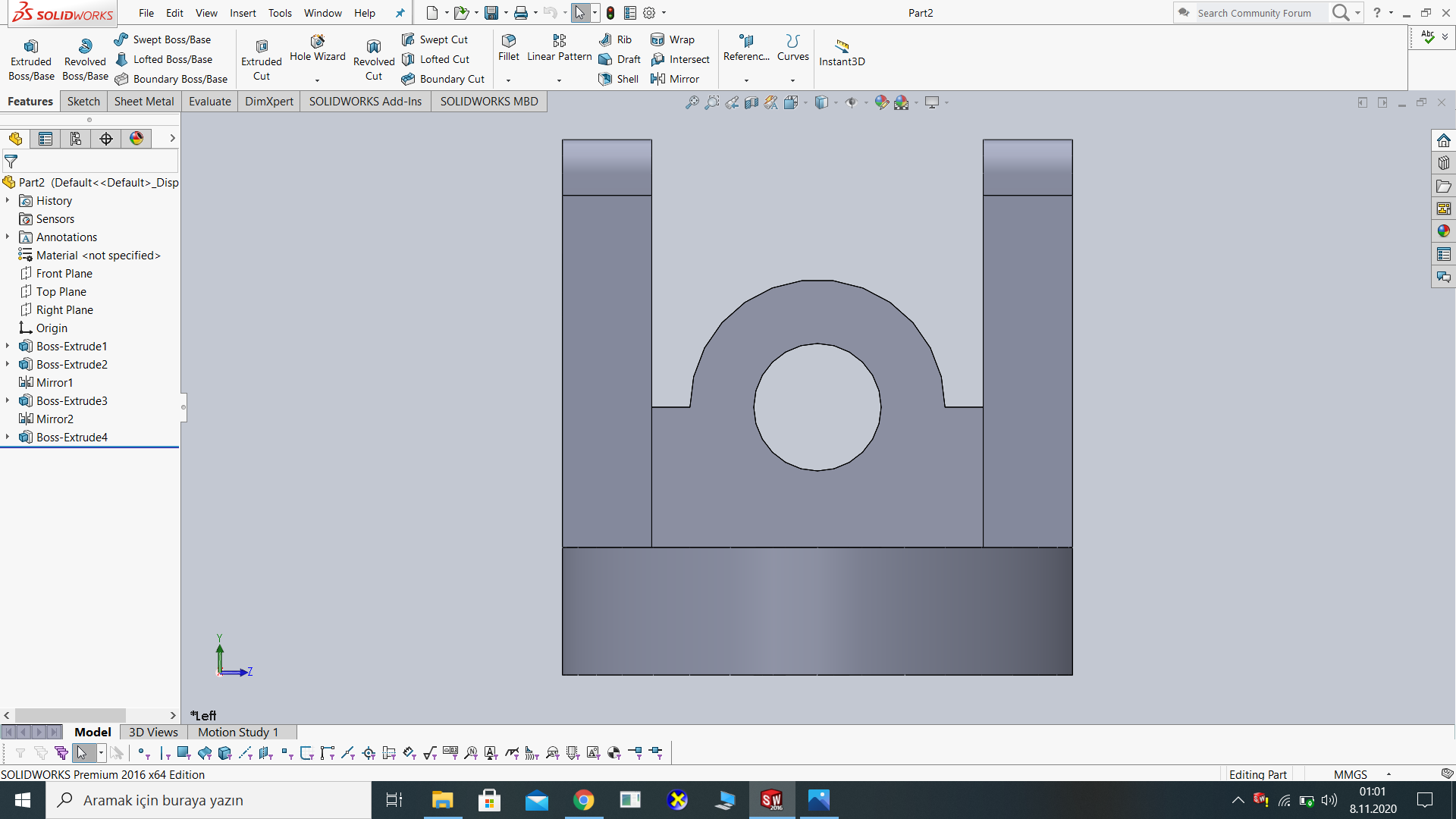
Task: Toggle the Instant3D mode
Action: coord(841,52)
